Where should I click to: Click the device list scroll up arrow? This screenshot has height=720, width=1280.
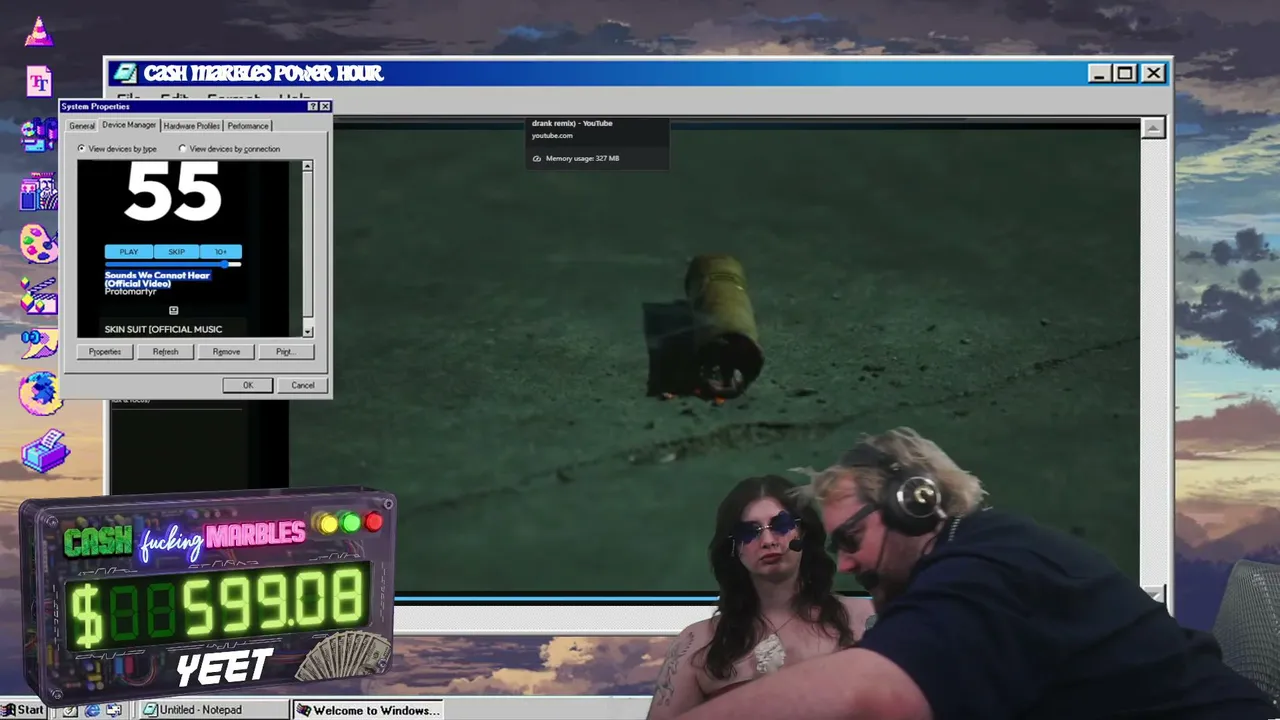307,166
